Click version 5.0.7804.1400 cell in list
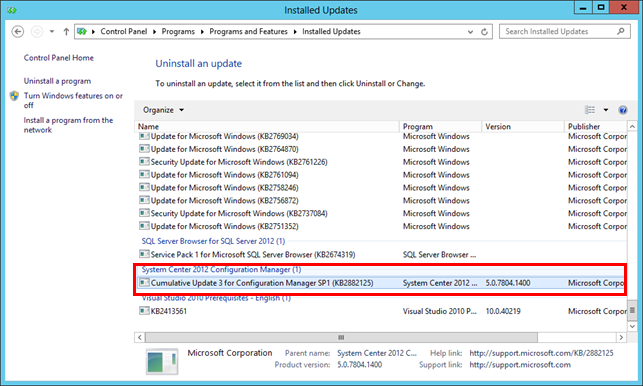The height and width of the screenshot is (386, 643). click(508, 283)
